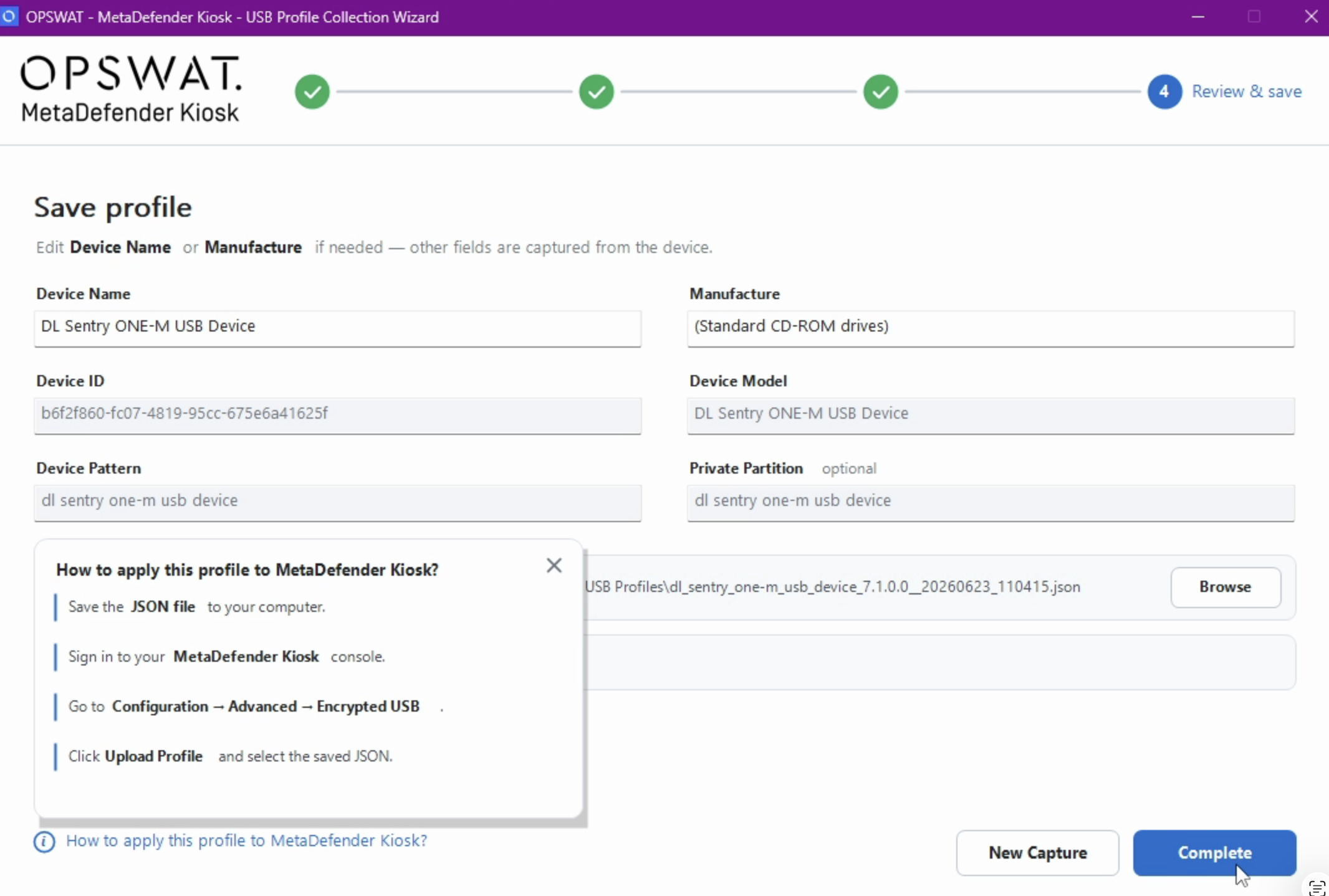The image size is (1329, 896).
Task: Click the Device Pattern field
Action: coord(338,502)
